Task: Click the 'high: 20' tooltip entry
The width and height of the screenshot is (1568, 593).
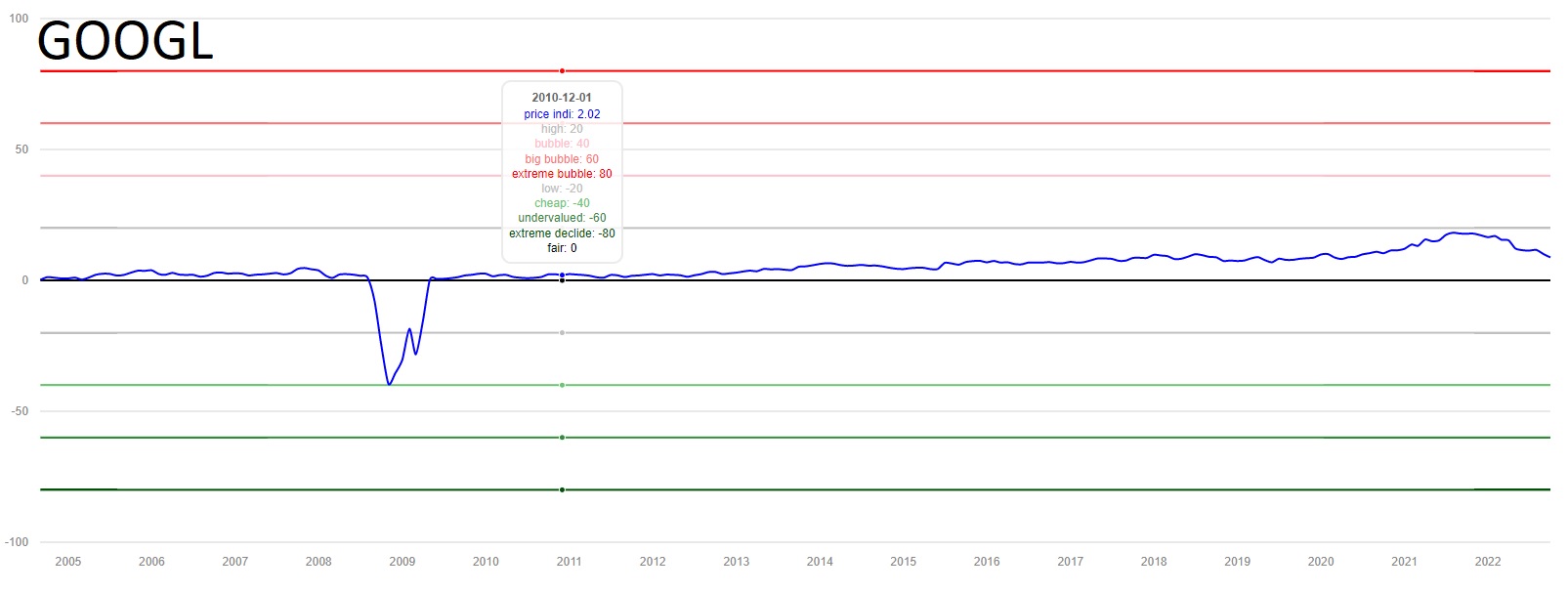Action: point(562,129)
